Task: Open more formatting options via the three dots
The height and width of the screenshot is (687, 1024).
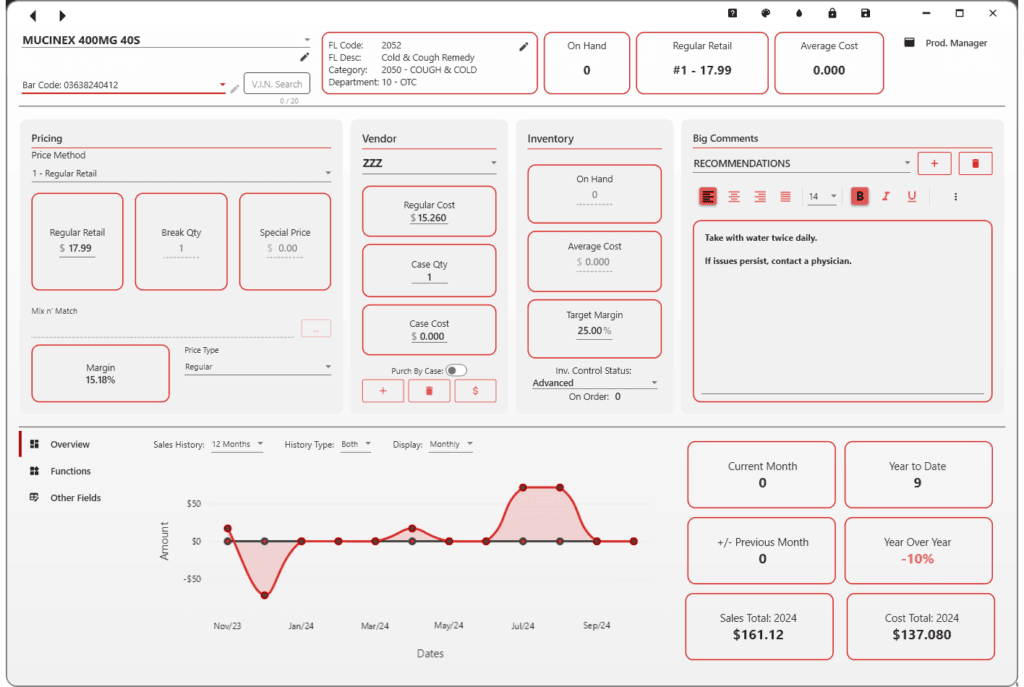Action: pos(955,197)
